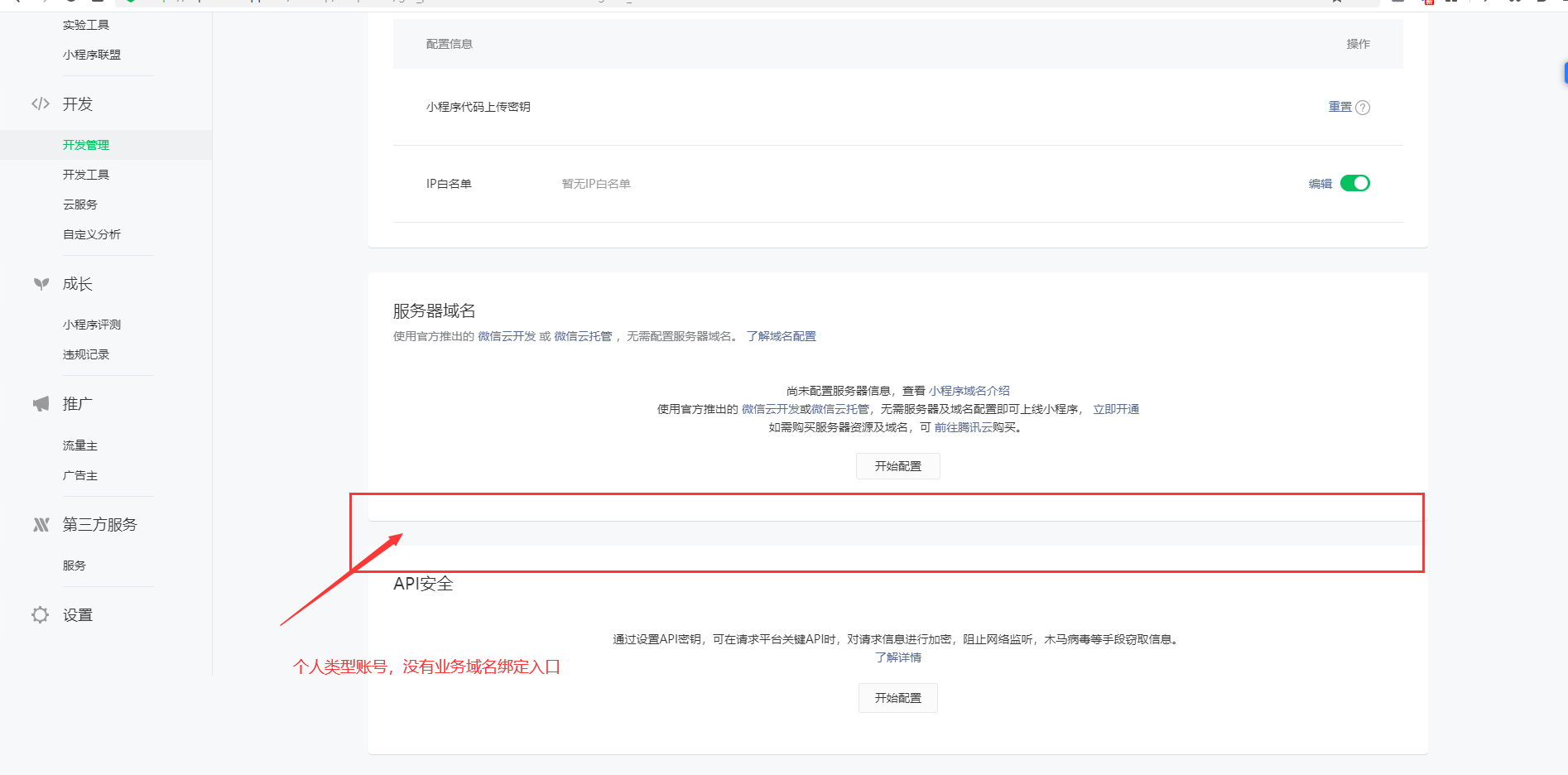This screenshot has width=1568, height=775.
Task: Open 小程序评测 in the sidebar
Action: coord(92,325)
